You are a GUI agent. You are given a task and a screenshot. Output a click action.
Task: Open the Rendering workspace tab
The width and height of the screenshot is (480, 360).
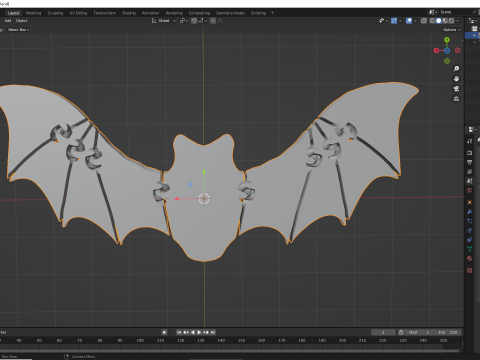point(174,13)
